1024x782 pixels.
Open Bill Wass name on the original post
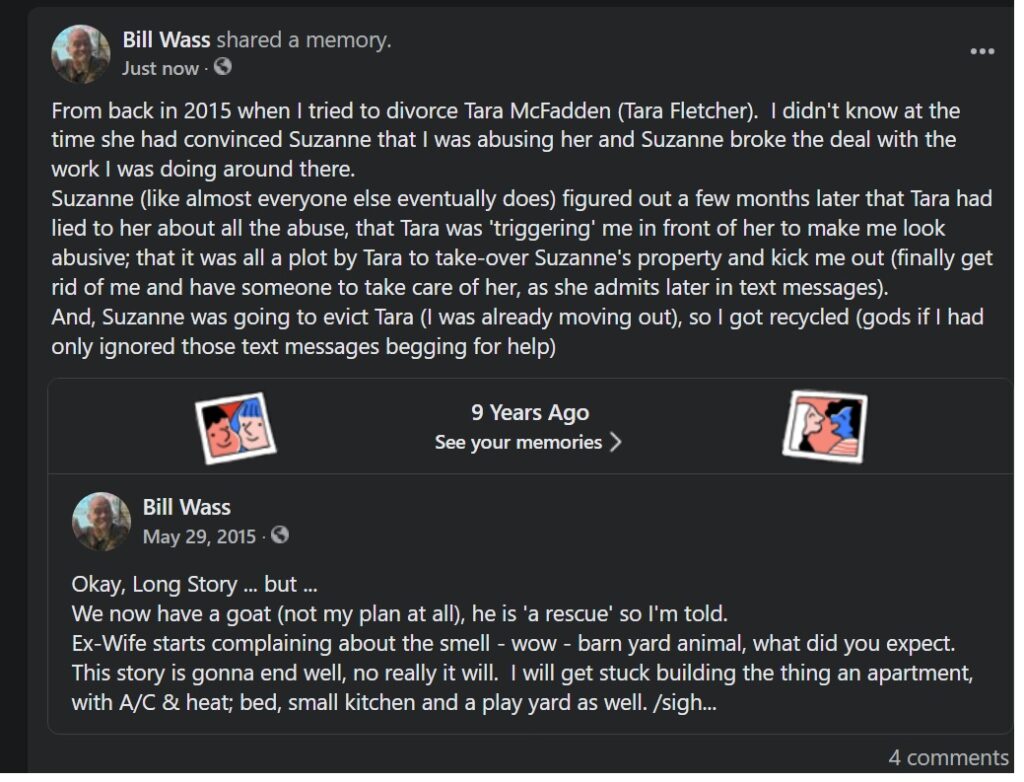click(x=187, y=508)
